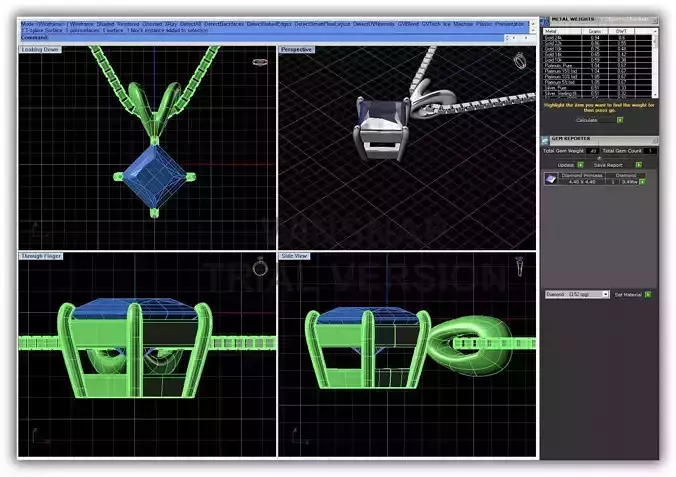Viewport: 676px width, 477px height.
Task: Click the metal weights table scroll-down arrow
Action: (x=655, y=95)
